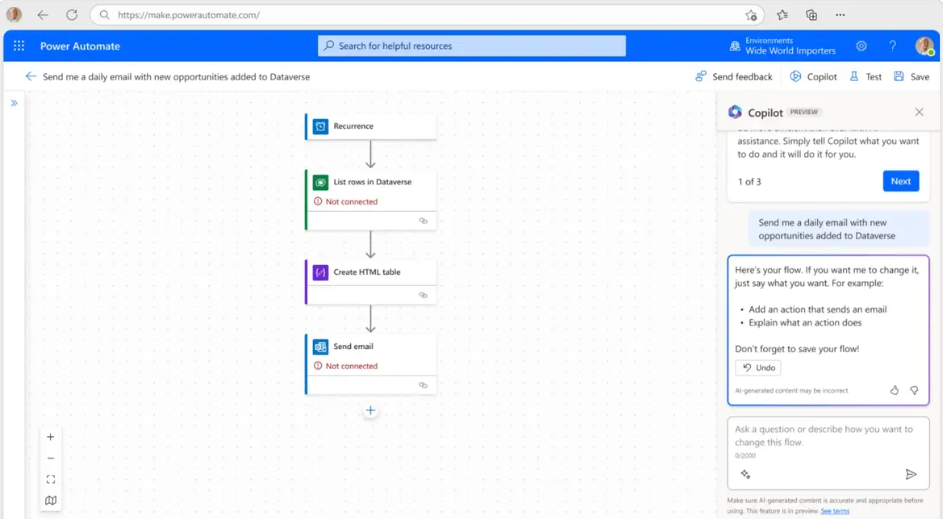This screenshot has width=943, height=519.
Task: Fit flow to screen icon
Action: coord(51,479)
